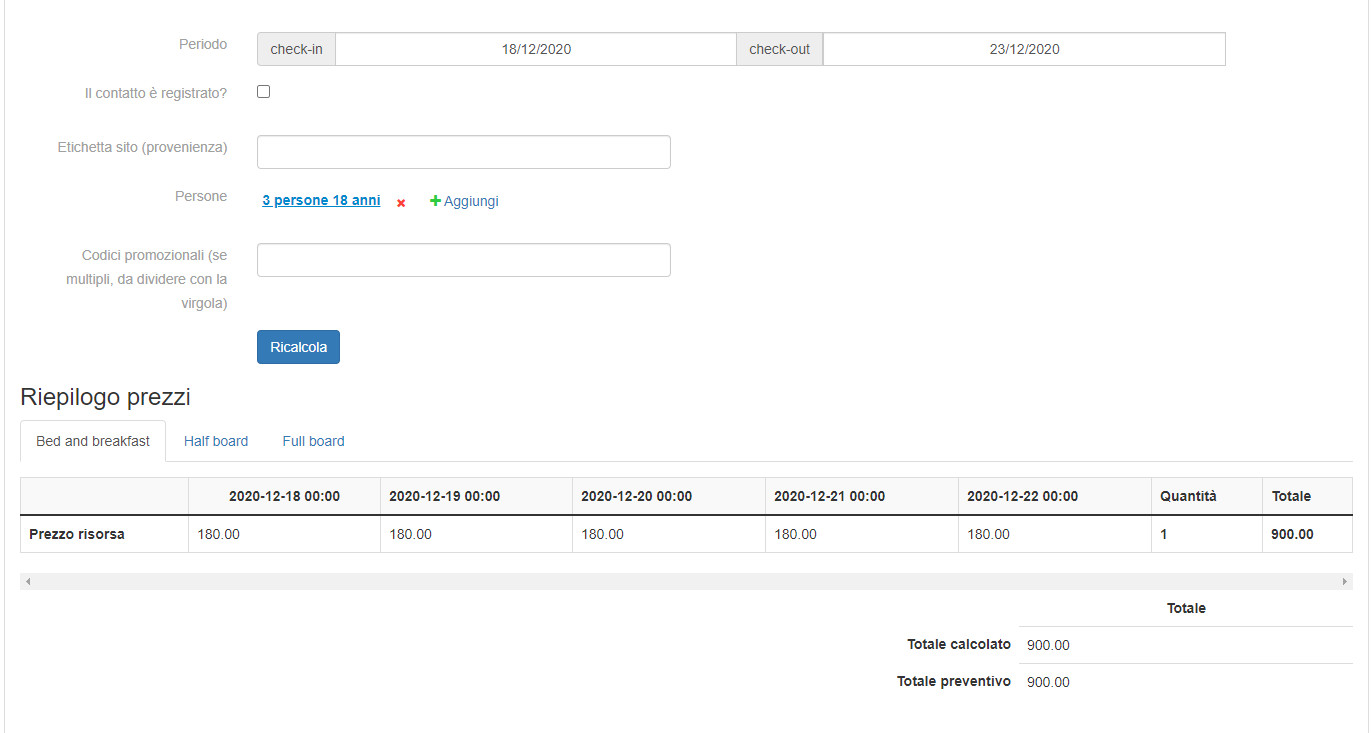1371x733 pixels.
Task: Click the Riepilogo prezzi heading
Action: coord(105,397)
